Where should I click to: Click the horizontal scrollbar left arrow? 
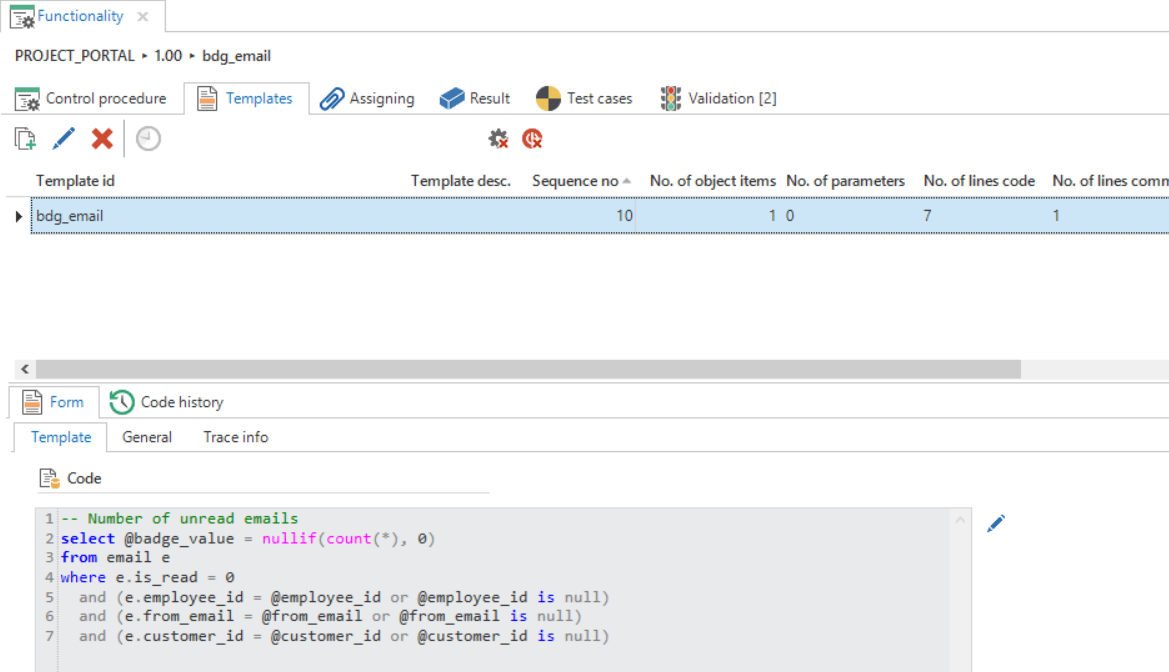click(25, 369)
